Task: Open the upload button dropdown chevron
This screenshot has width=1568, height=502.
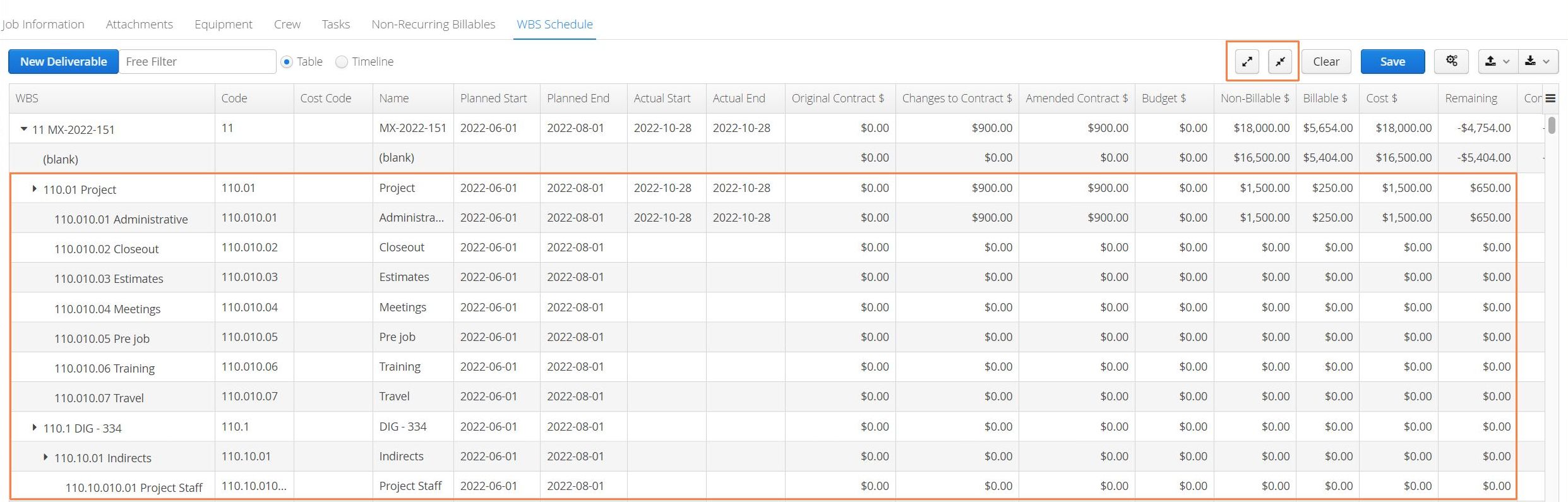Action: 1506,62
